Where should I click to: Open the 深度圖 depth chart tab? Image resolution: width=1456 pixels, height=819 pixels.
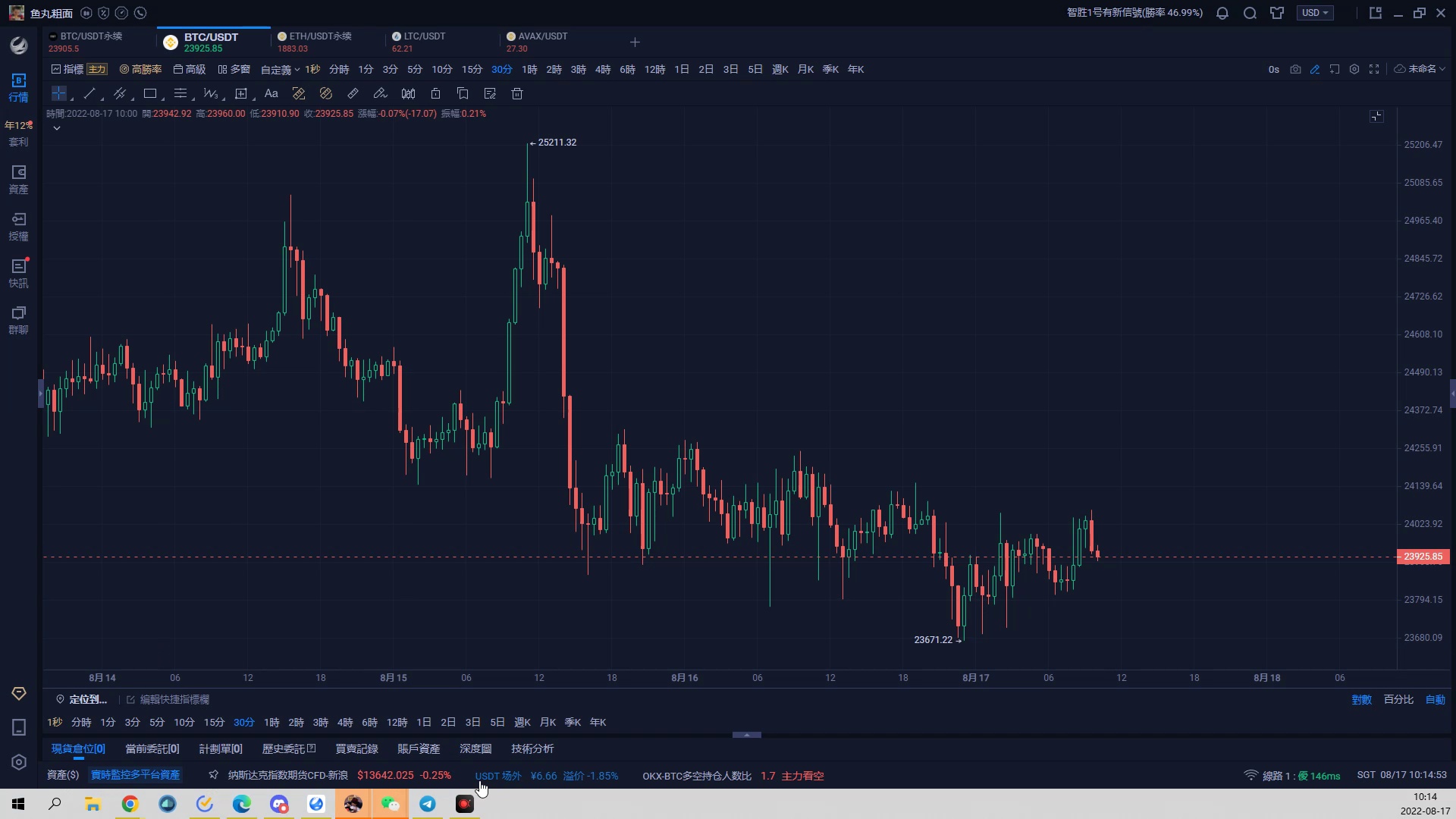click(475, 748)
